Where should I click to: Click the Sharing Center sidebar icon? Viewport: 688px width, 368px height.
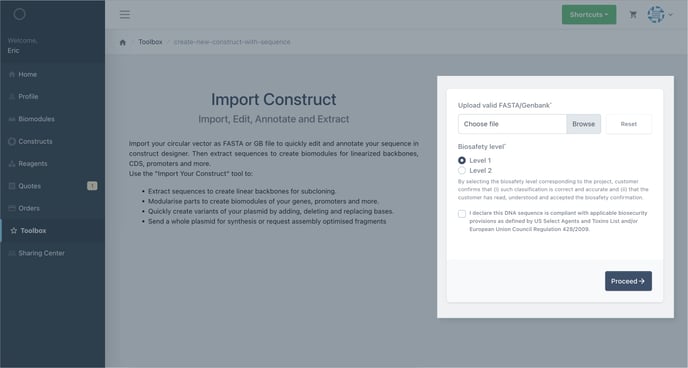[12, 253]
